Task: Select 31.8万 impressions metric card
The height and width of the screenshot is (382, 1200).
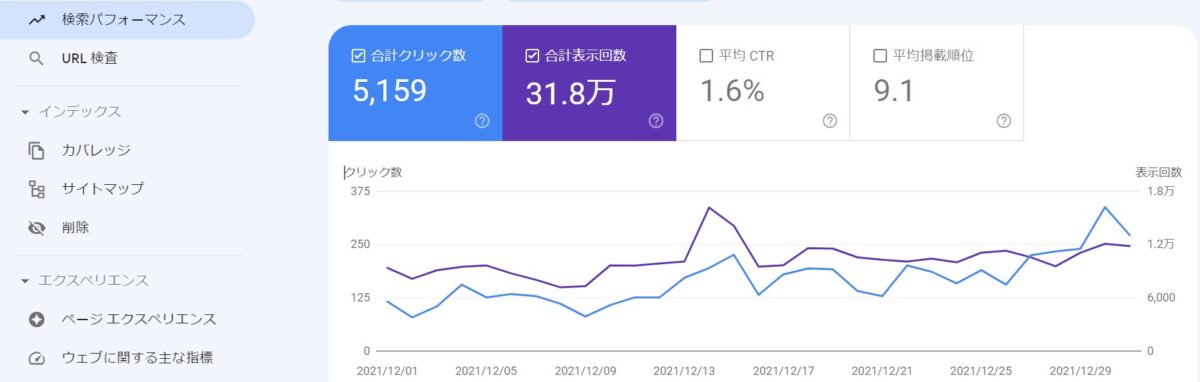Action: point(589,83)
